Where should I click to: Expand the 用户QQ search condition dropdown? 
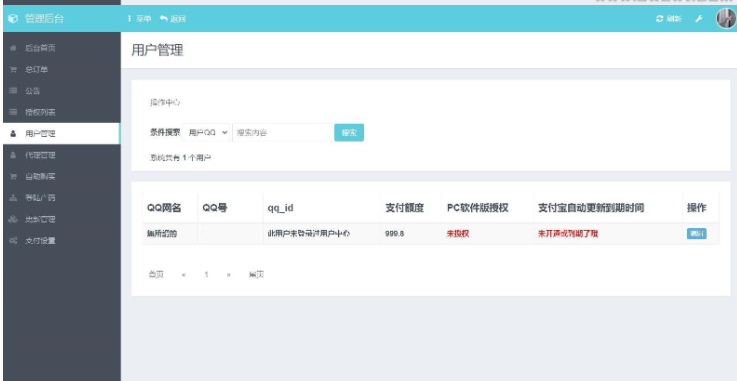pos(206,132)
